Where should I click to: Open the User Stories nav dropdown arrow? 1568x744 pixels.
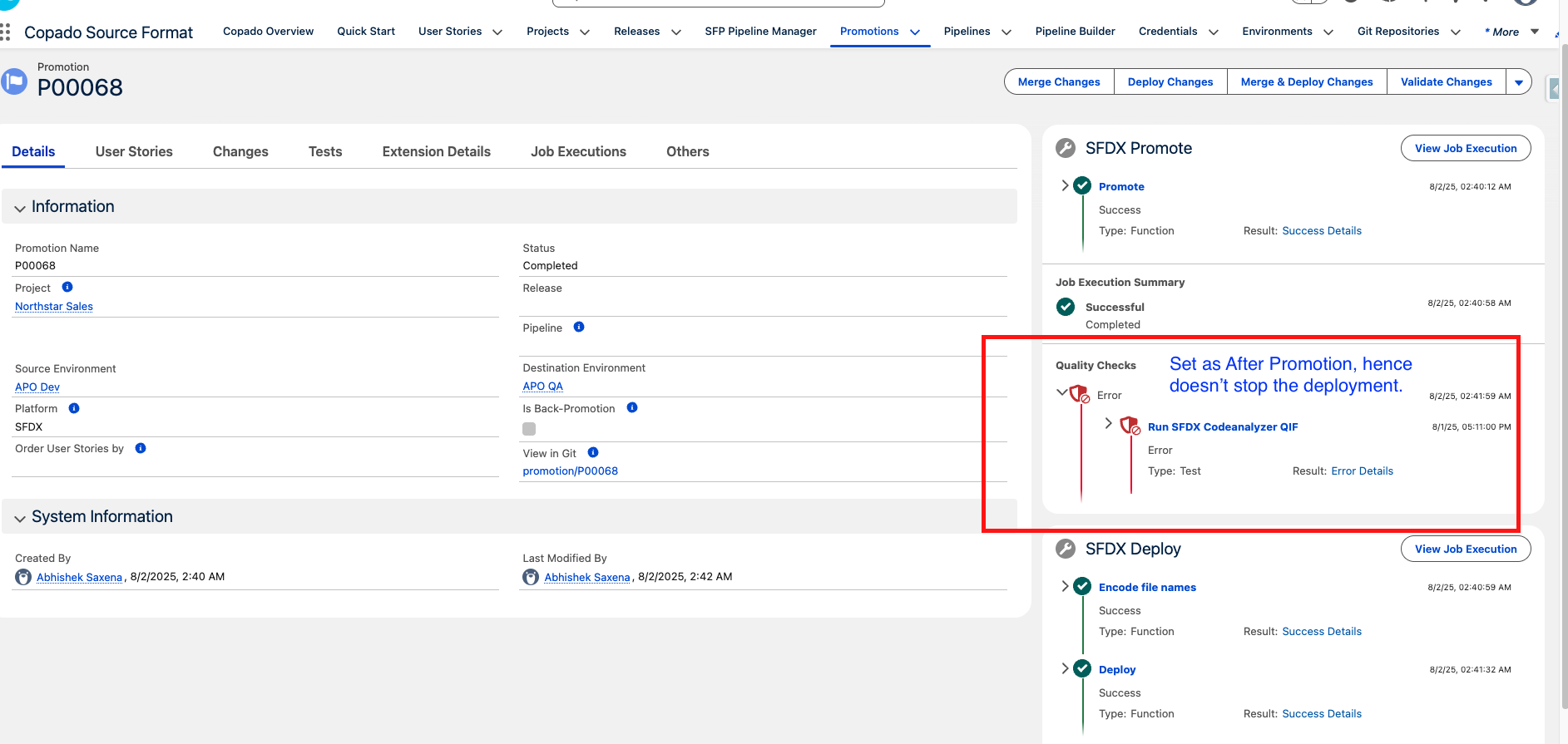pyautogui.click(x=497, y=32)
